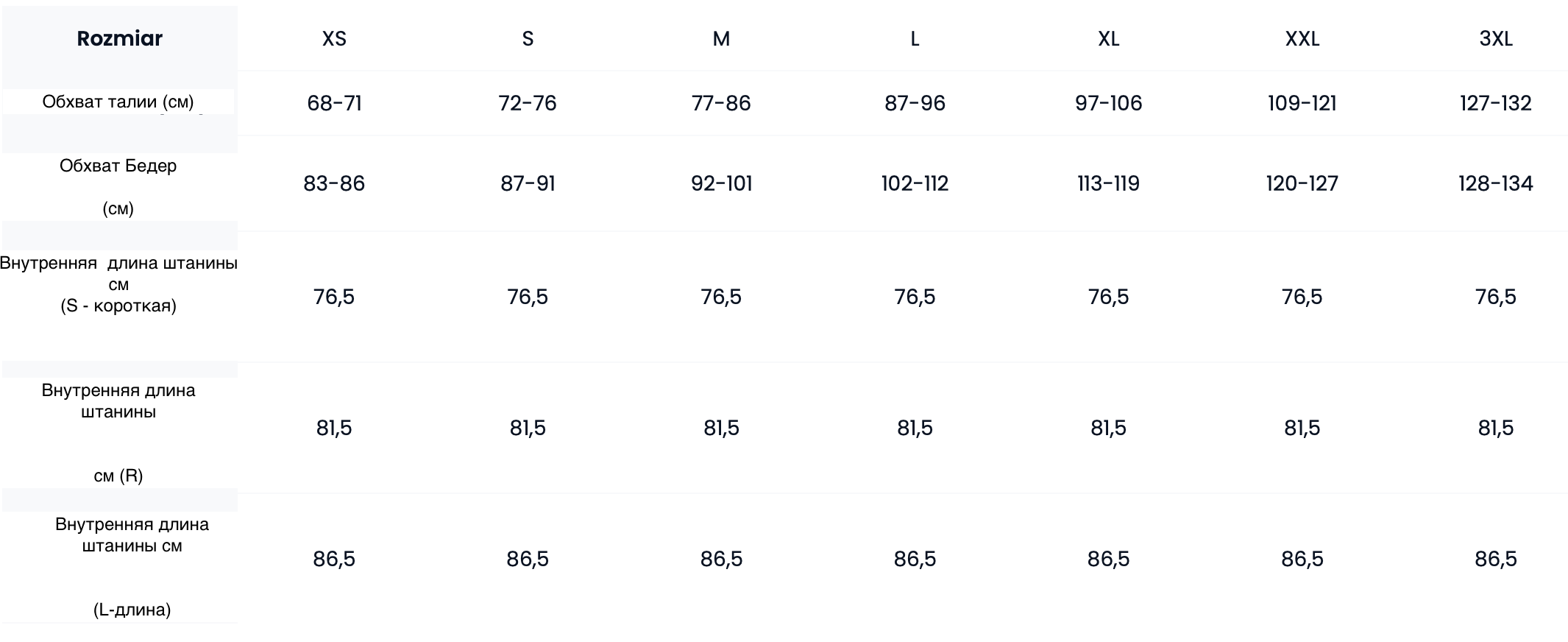Click the XXL column header

tap(1302, 39)
